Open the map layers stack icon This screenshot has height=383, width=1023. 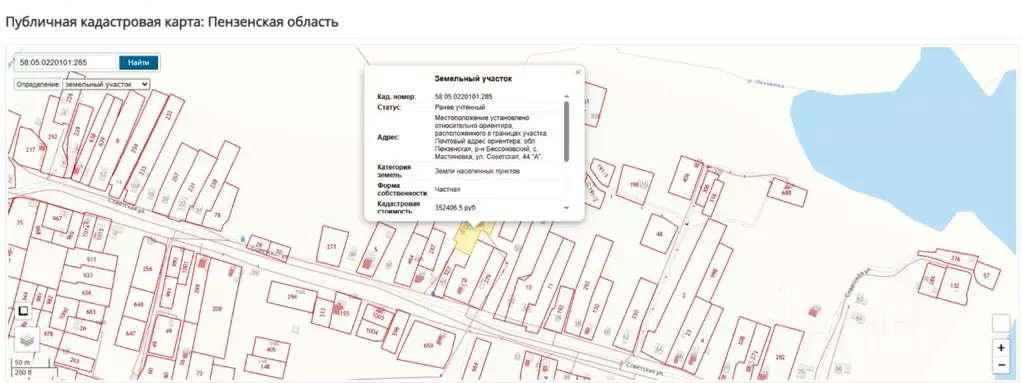(26, 340)
